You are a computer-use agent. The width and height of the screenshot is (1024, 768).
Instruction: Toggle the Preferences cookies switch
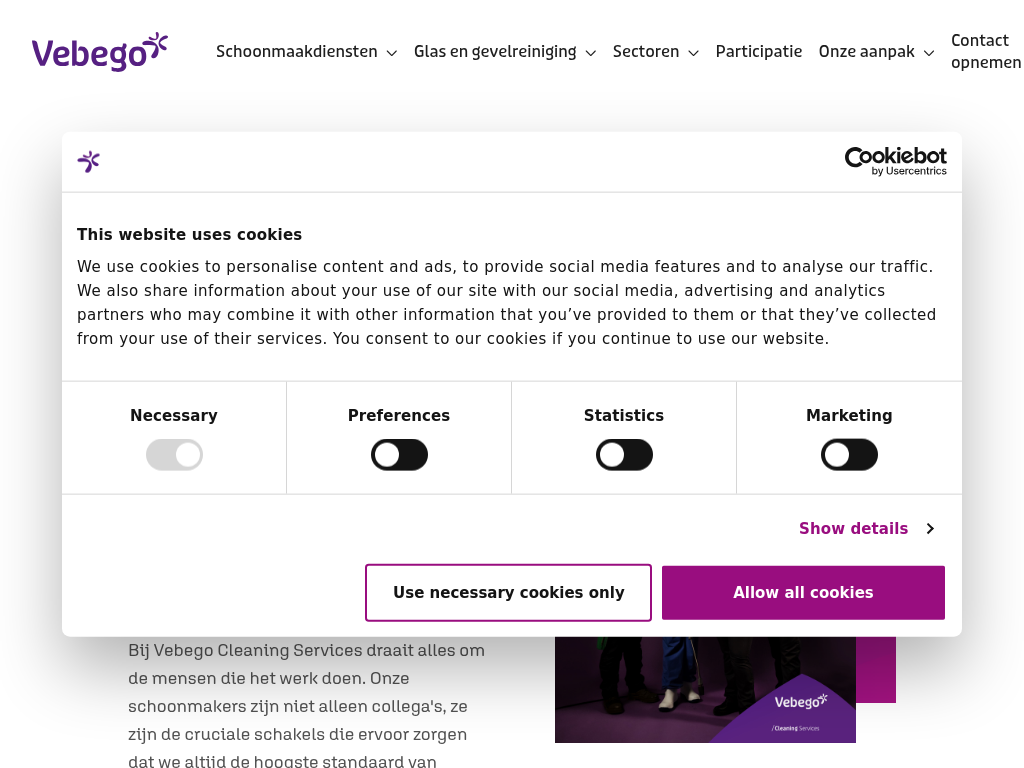coord(399,455)
